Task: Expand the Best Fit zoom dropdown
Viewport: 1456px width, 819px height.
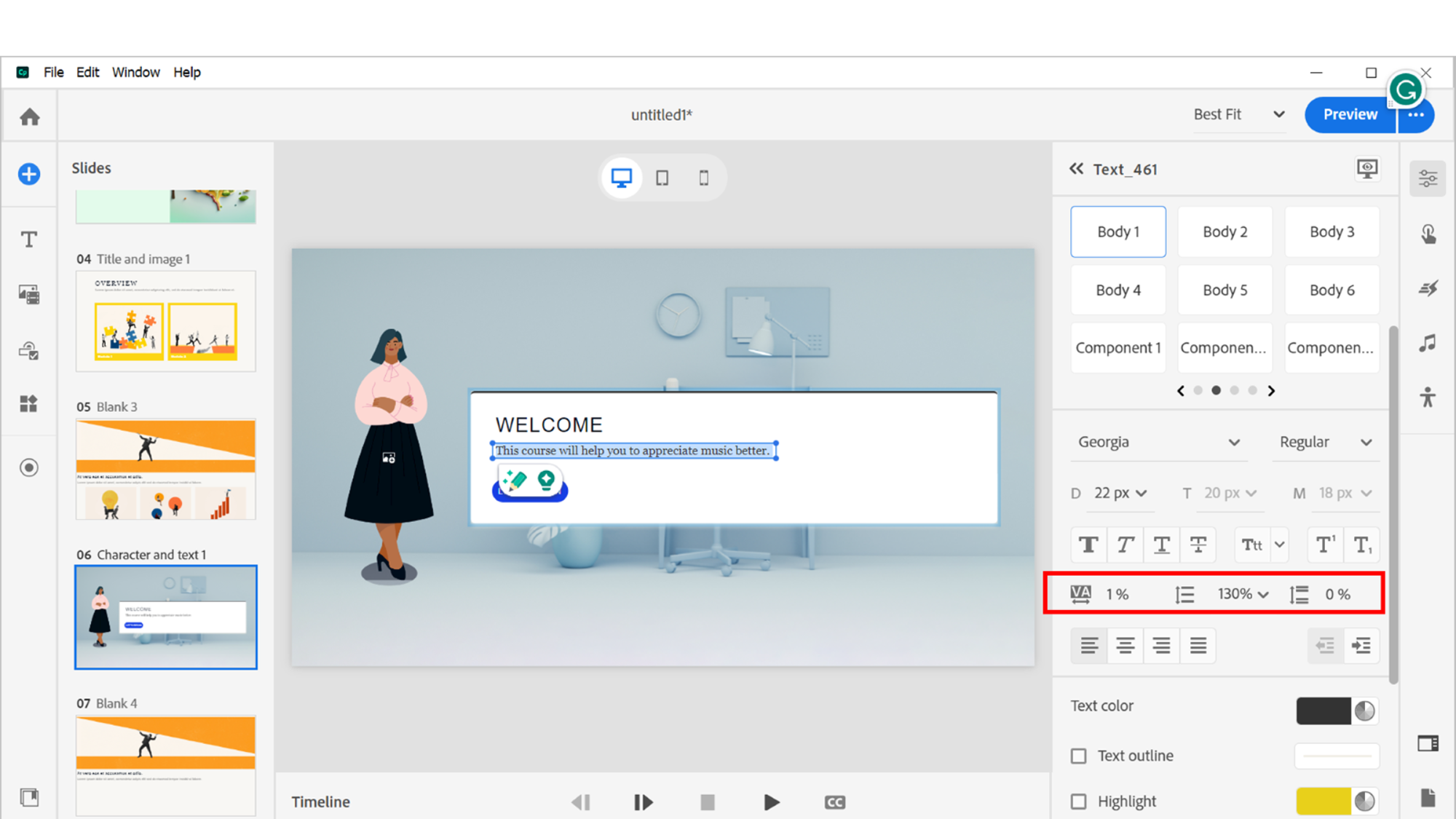Action: (x=1239, y=114)
